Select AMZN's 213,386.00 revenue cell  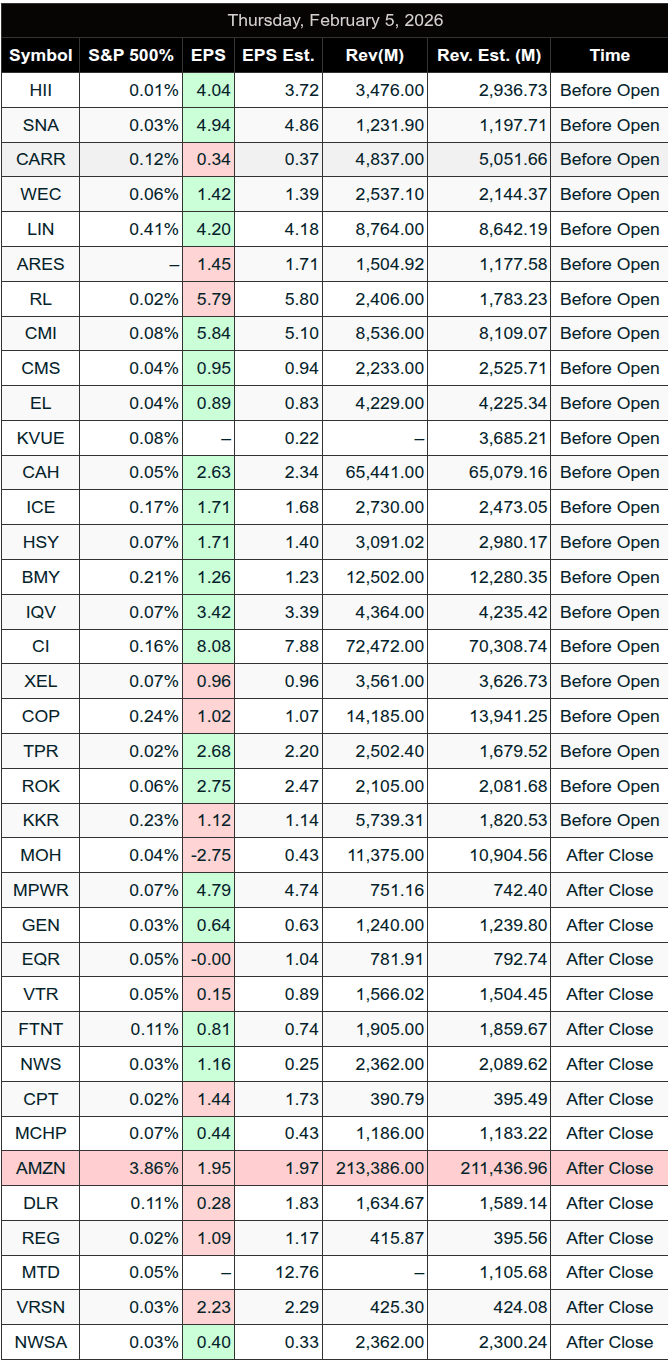[x=375, y=1168]
